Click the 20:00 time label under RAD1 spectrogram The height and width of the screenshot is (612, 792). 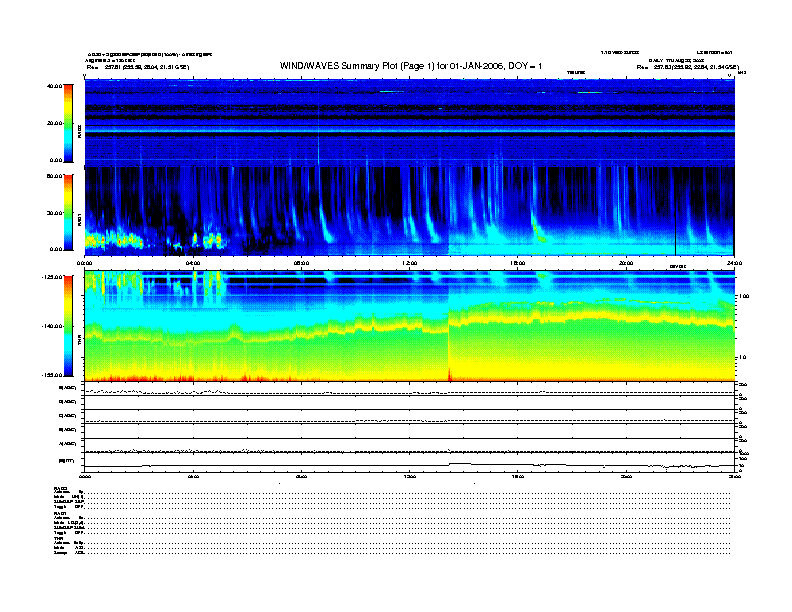point(626,263)
